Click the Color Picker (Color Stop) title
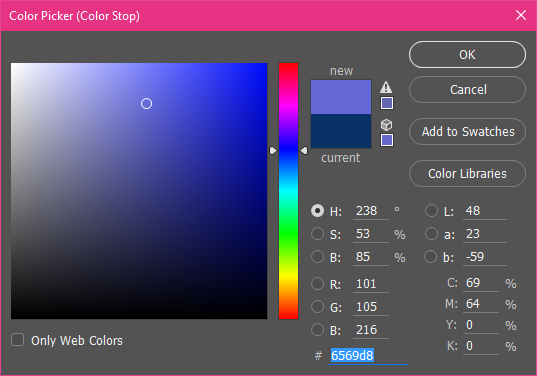 74,16
